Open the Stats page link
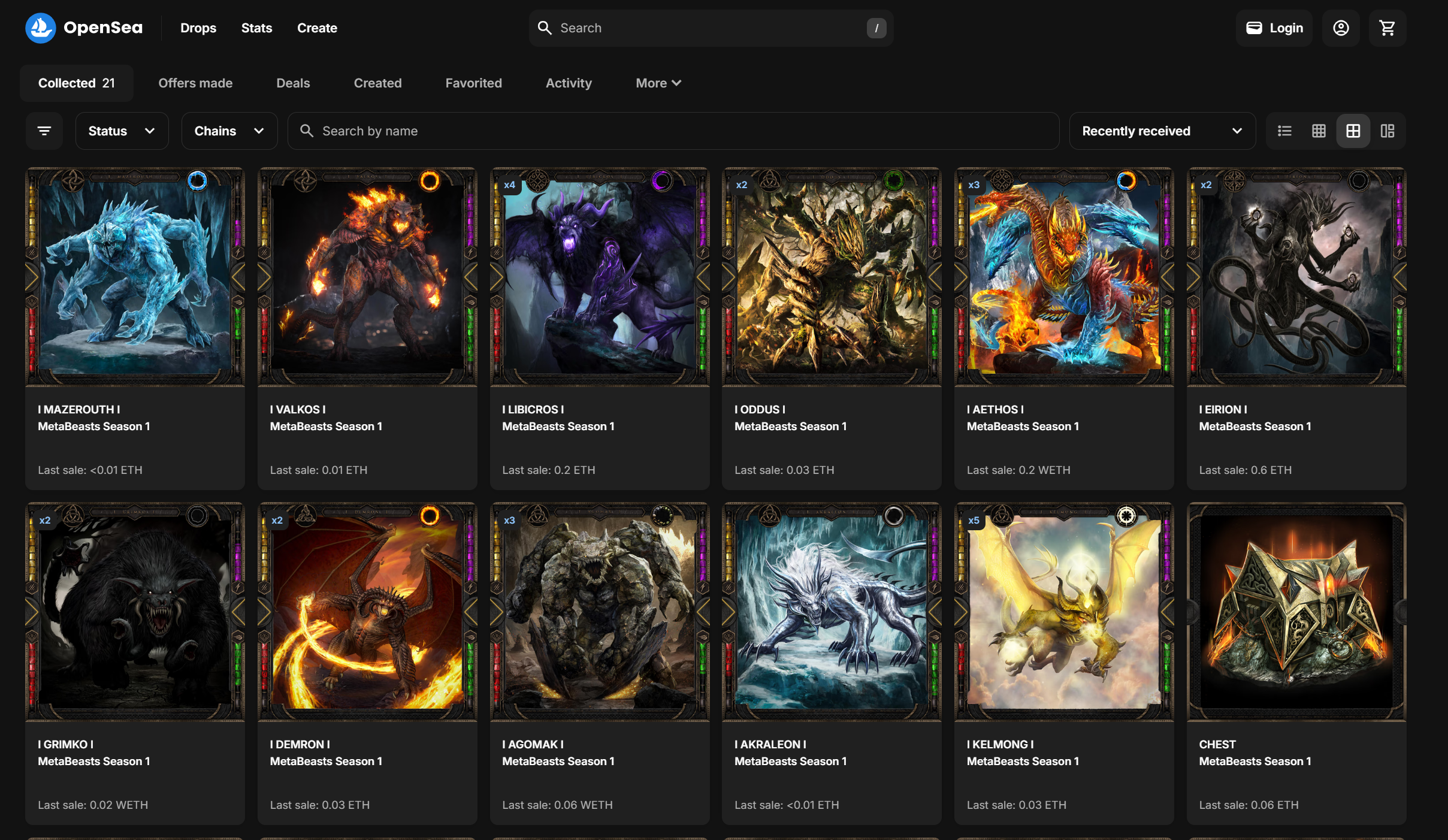Image resolution: width=1448 pixels, height=840 pixels. (x=256, y=28)
